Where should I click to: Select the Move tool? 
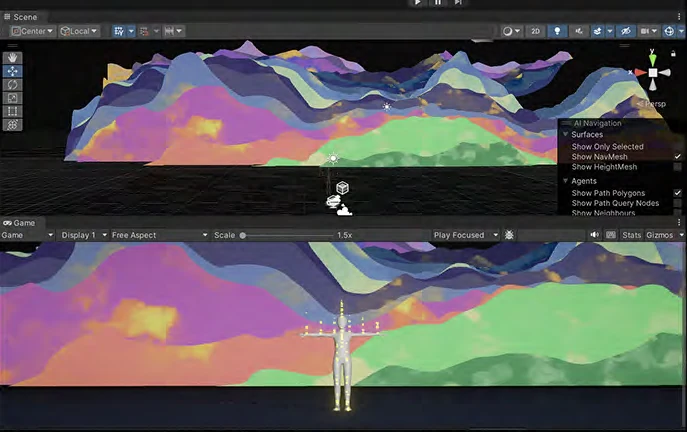[12, 71]
